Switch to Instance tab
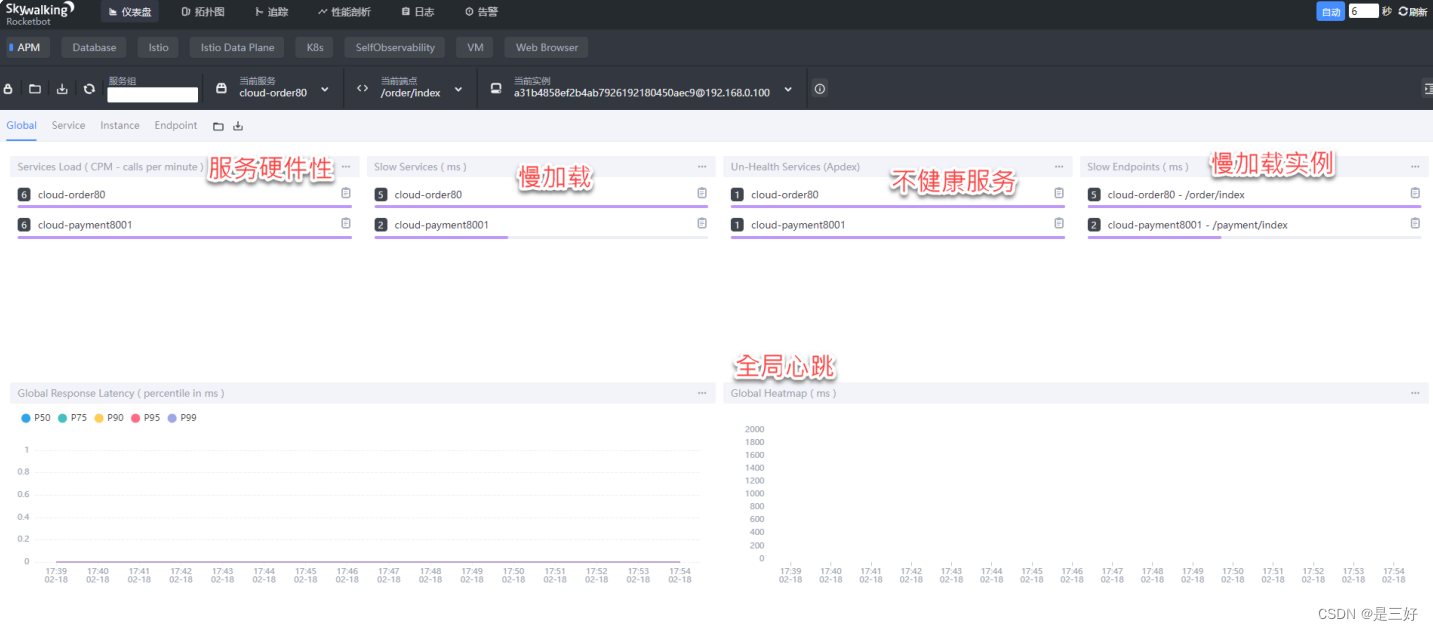Image resolution: width=1433 pixels, height=631 pixels. coord(120,126)
